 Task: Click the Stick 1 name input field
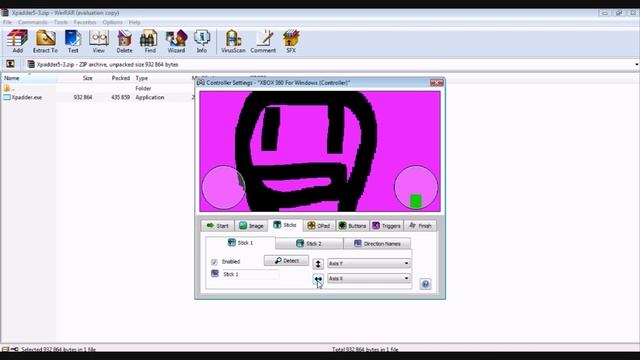[250, 274]
